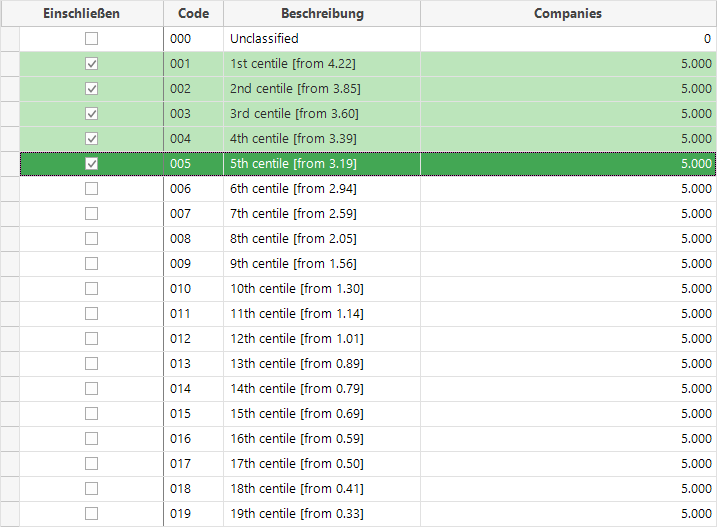Screen dimensions: 717x527
Task: Click code cell 016
Action: 193,439
